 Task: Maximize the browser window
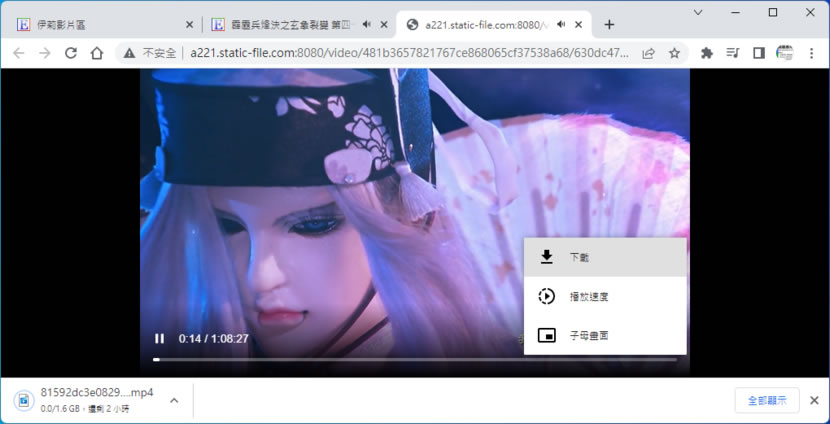pyautogui.click(x=773, y=12)
